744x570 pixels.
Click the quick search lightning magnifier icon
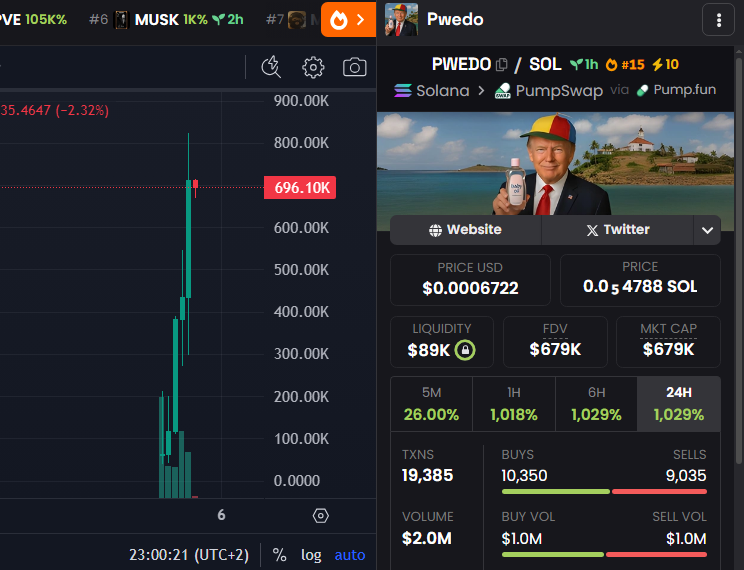coord(271,67)
